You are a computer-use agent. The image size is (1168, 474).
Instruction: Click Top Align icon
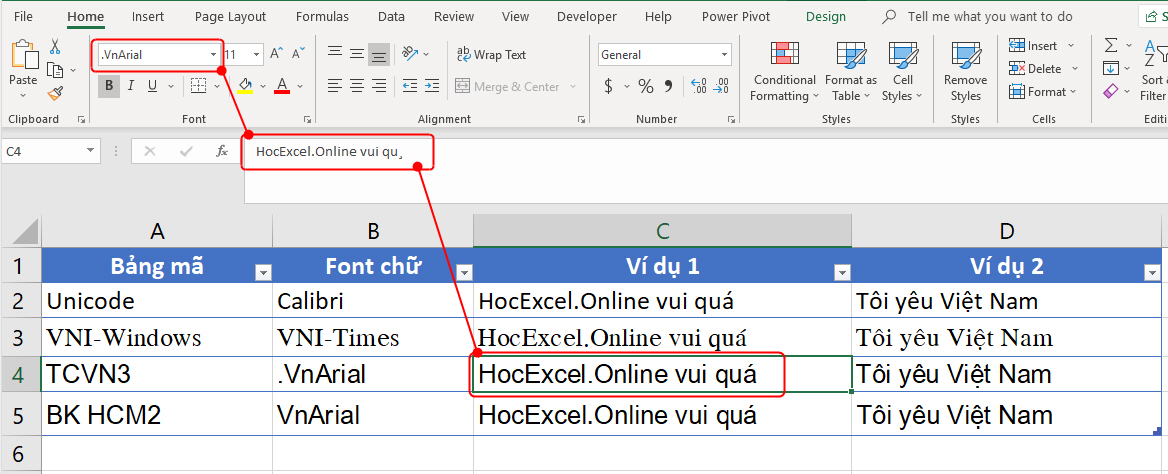point(335,54)
